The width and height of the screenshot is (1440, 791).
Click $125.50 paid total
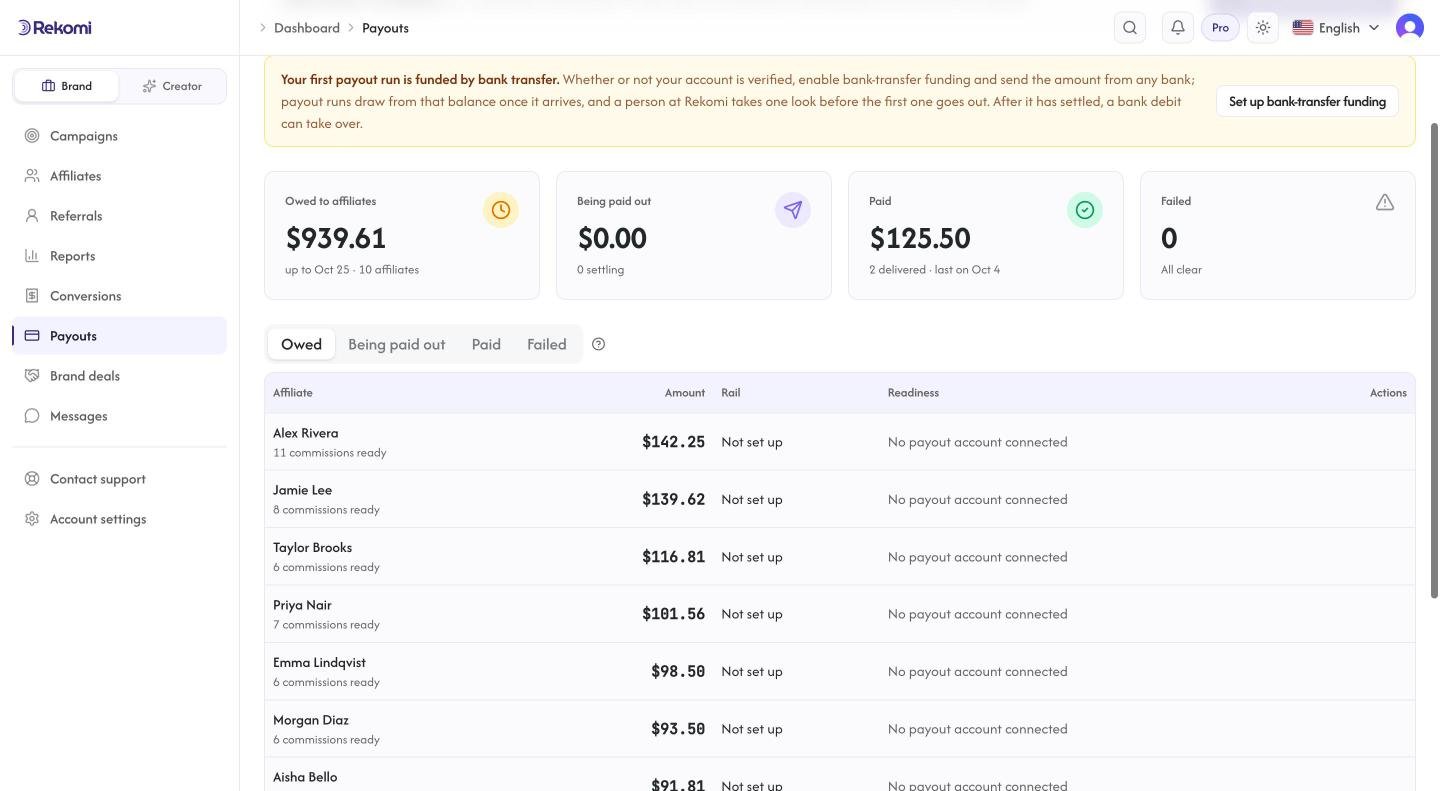click(920, 238)
